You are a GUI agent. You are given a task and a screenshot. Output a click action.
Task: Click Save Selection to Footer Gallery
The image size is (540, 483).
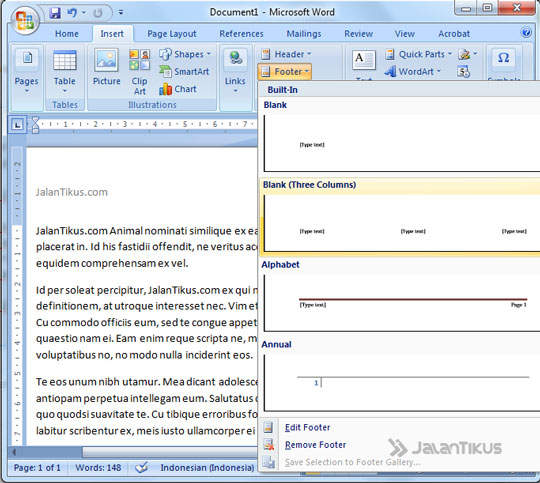[352, 462]
